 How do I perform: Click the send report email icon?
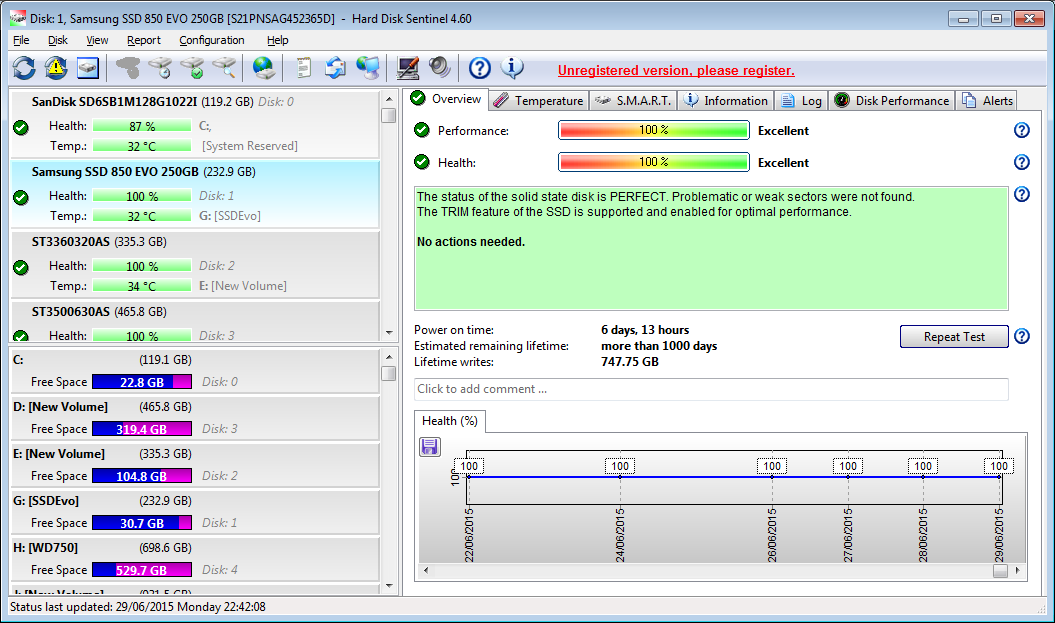tap(335, 68)
